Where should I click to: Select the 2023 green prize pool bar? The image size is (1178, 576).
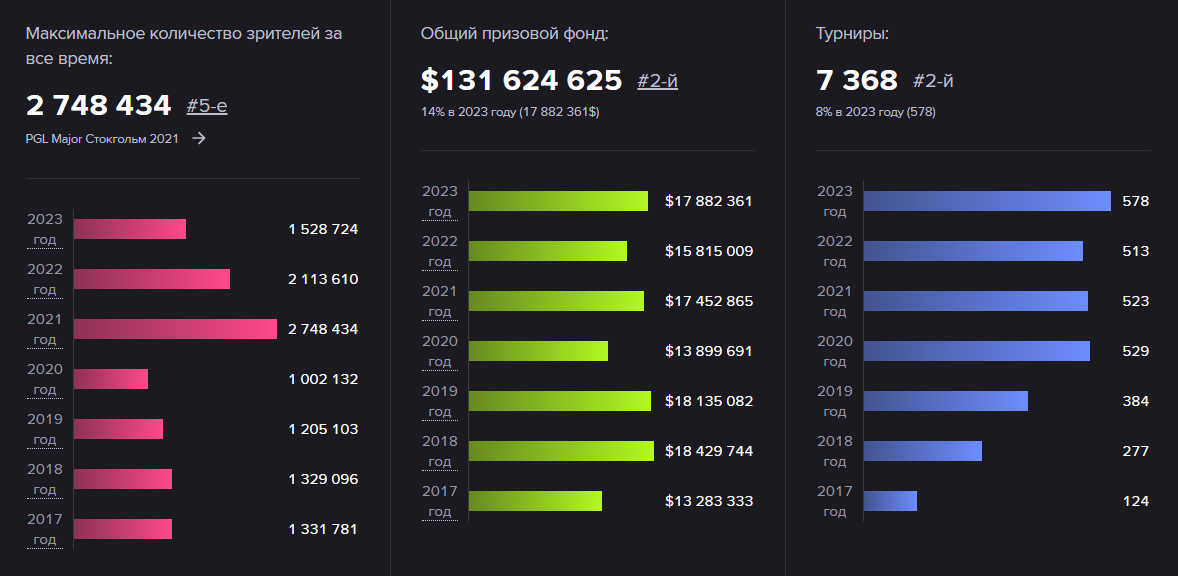coord(558,201)
